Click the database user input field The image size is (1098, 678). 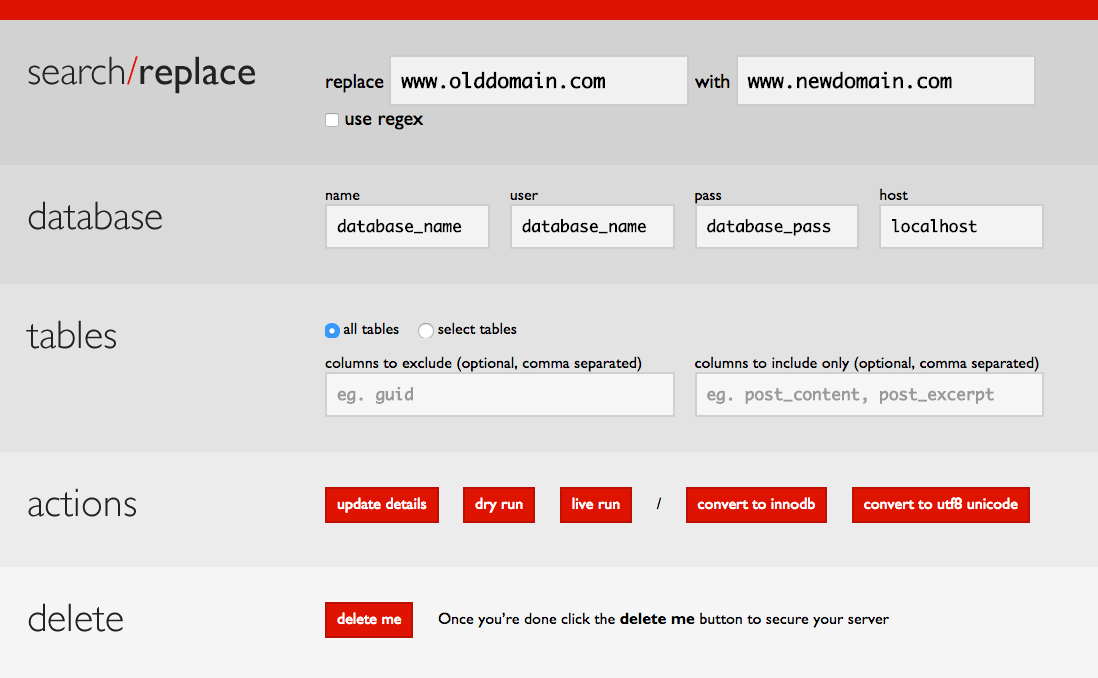[592, 227]
